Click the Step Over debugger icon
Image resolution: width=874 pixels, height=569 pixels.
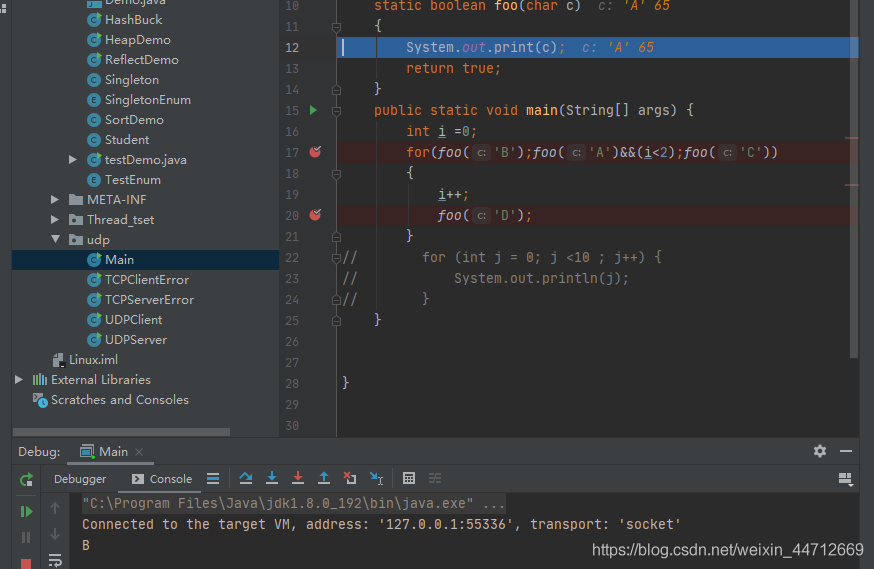click(x=246, y=479)
